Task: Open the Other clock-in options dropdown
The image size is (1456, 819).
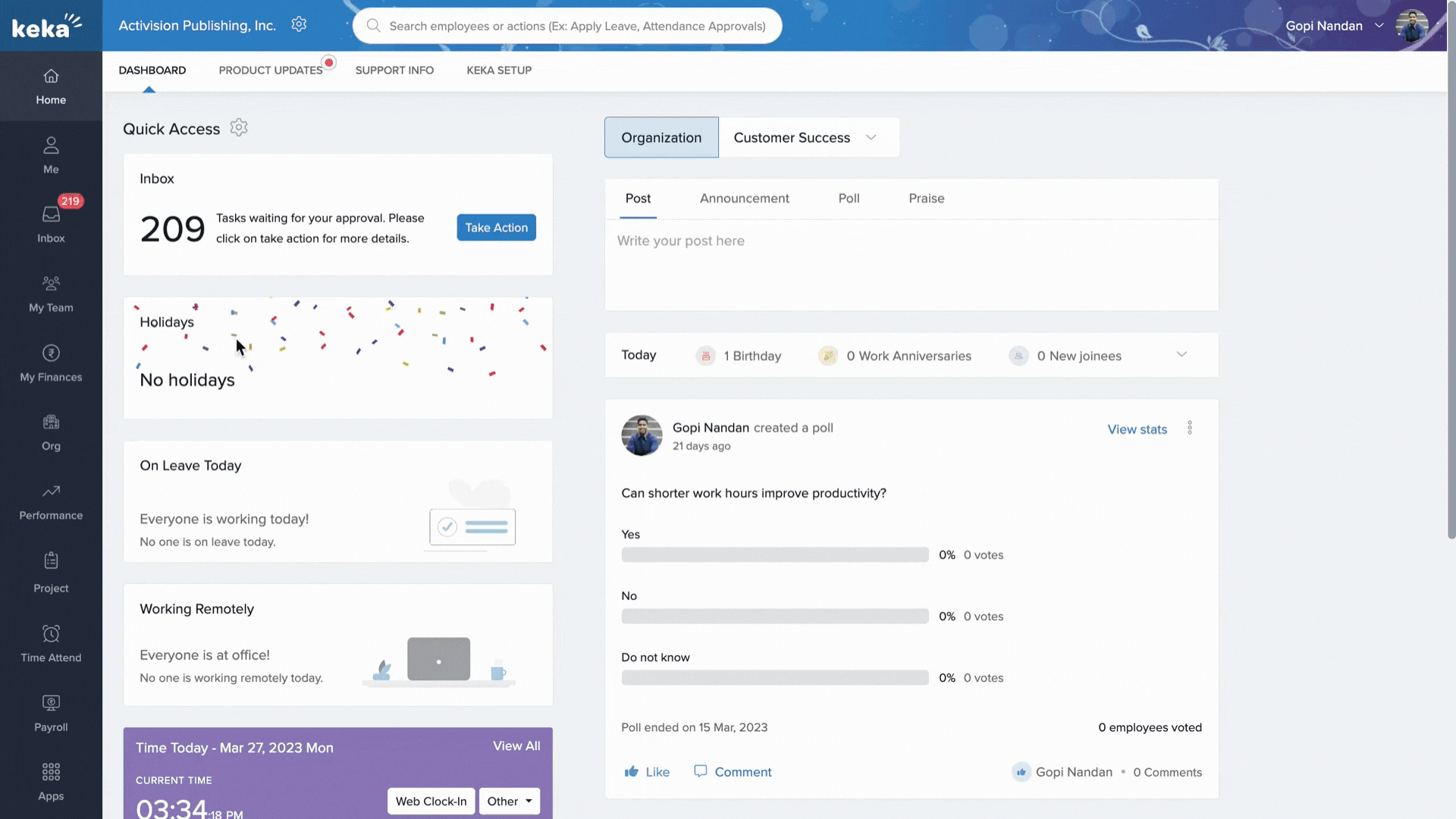Action: pyautogui.click(x=510, y=802)
